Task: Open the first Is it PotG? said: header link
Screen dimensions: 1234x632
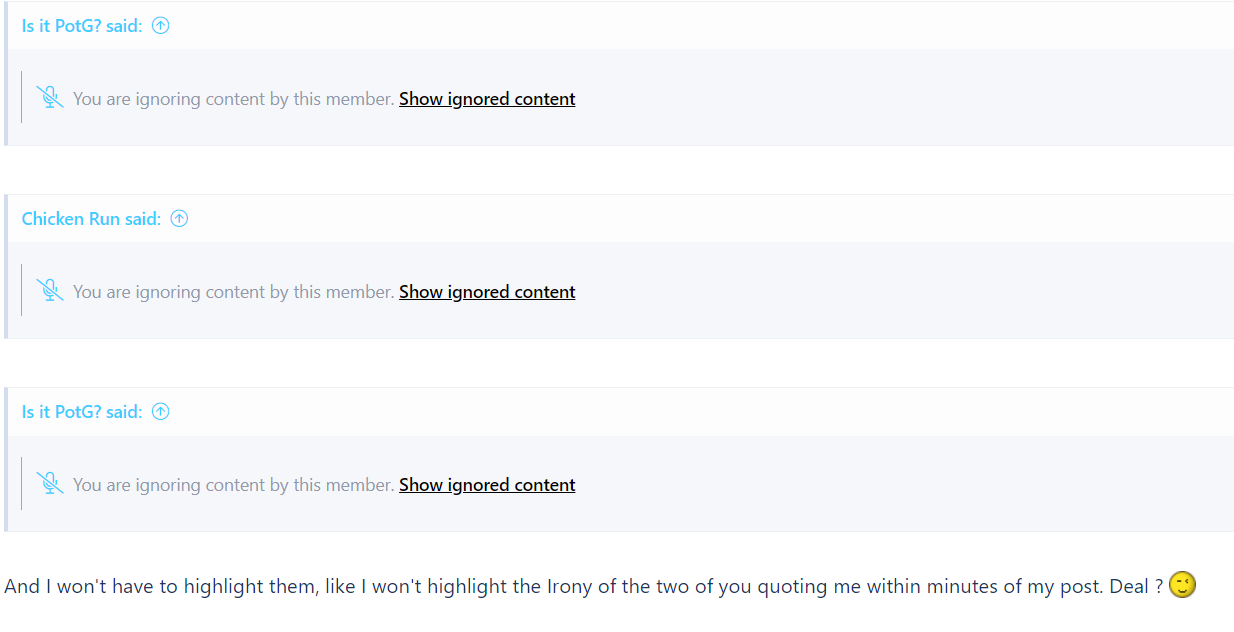Action: click(x=82, y=25)
